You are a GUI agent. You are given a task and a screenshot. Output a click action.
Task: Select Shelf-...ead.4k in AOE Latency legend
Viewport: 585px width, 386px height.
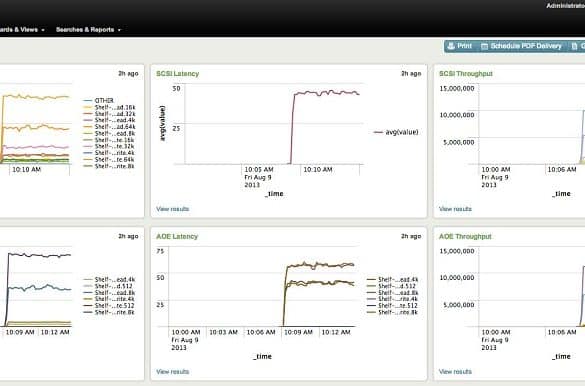pos(392,279)
